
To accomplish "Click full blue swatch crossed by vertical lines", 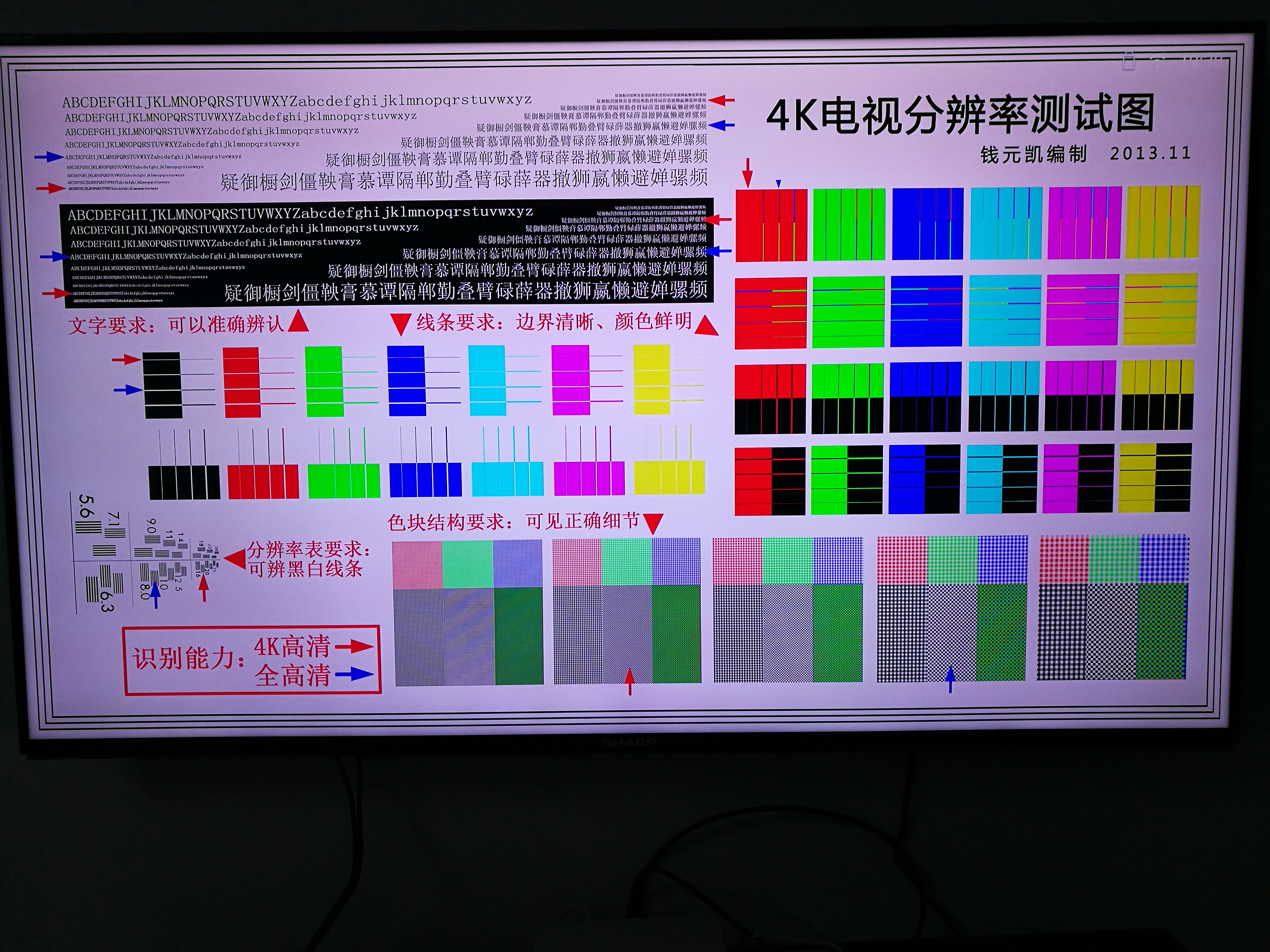I will 928,224.
